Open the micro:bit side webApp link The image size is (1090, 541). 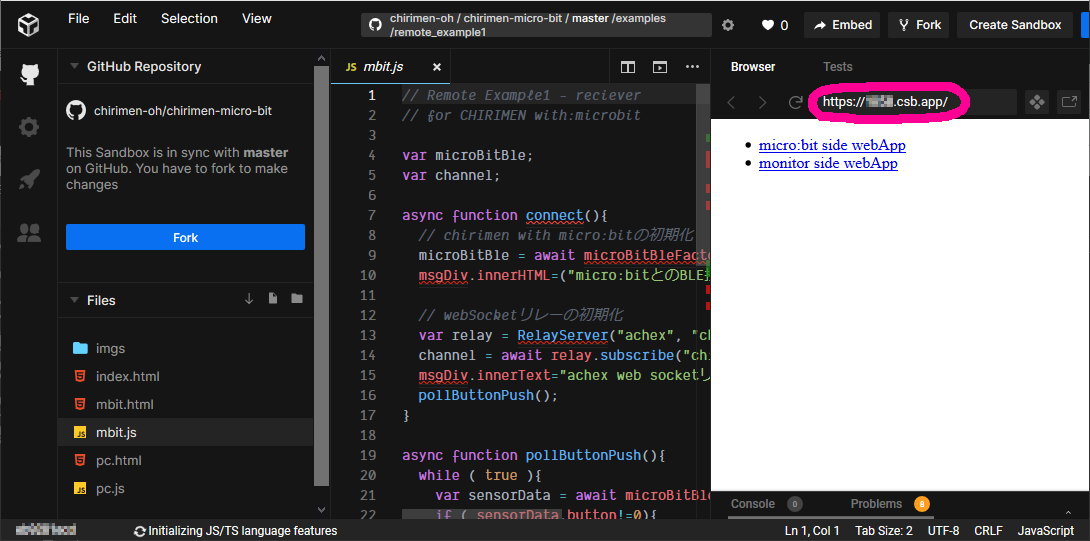(832, 145)
